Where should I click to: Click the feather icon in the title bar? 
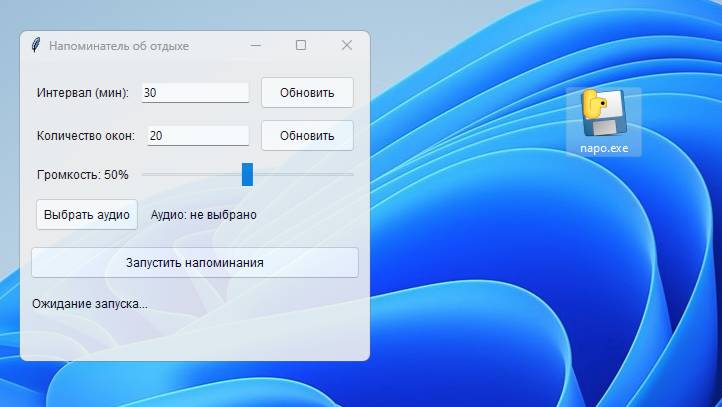point(35,45)
